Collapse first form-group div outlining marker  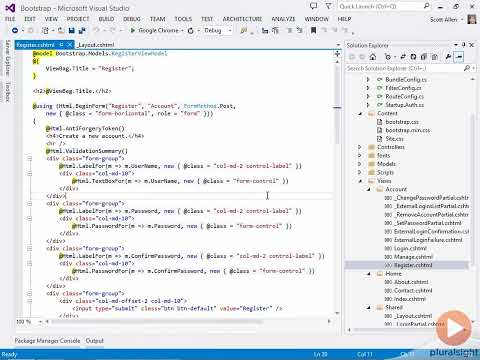click(x=30, y=159)
